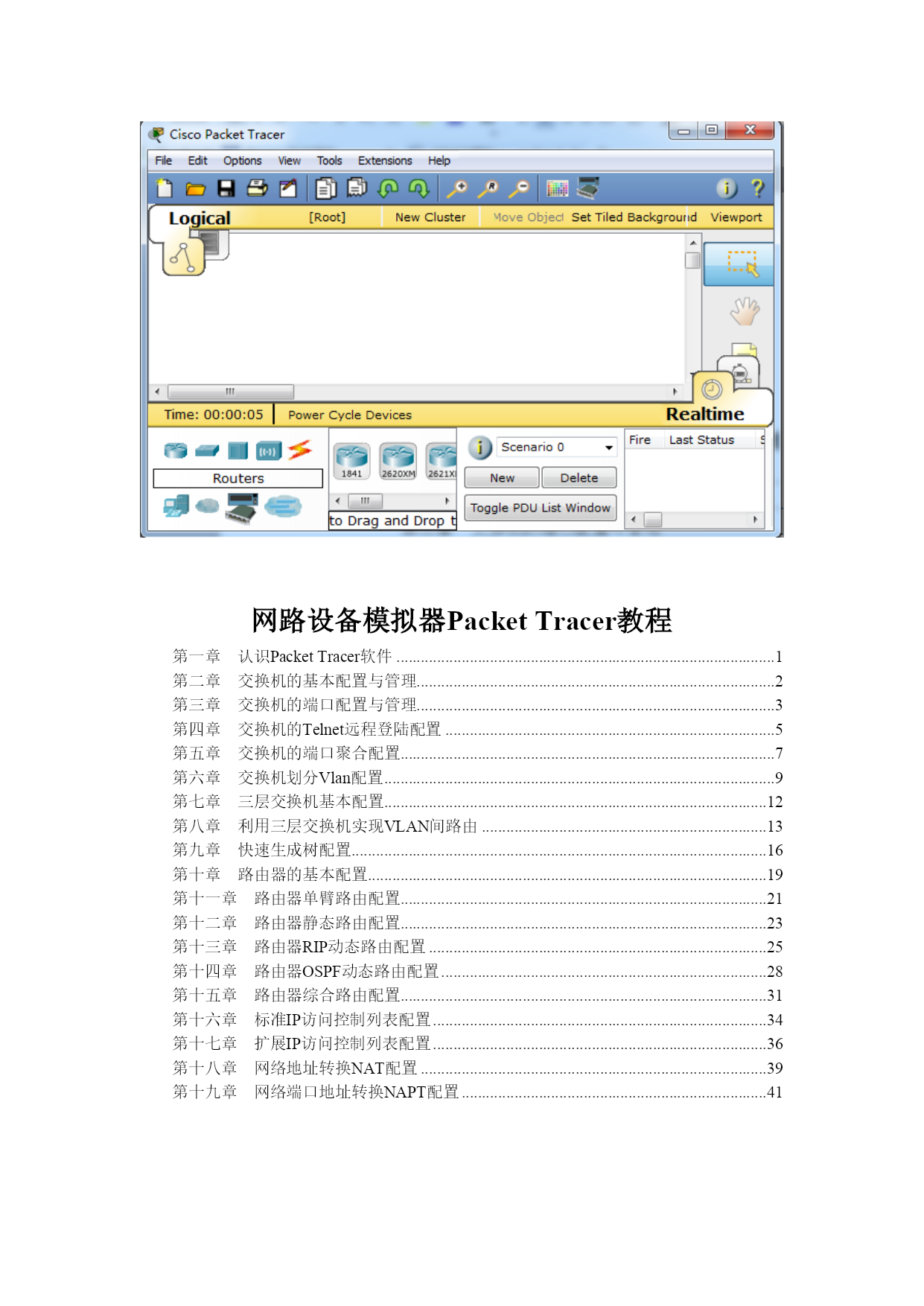Click the workspace vertical scrollbar thumb
The width and height of the screenshot is (924, 1306).
point(692,260)
